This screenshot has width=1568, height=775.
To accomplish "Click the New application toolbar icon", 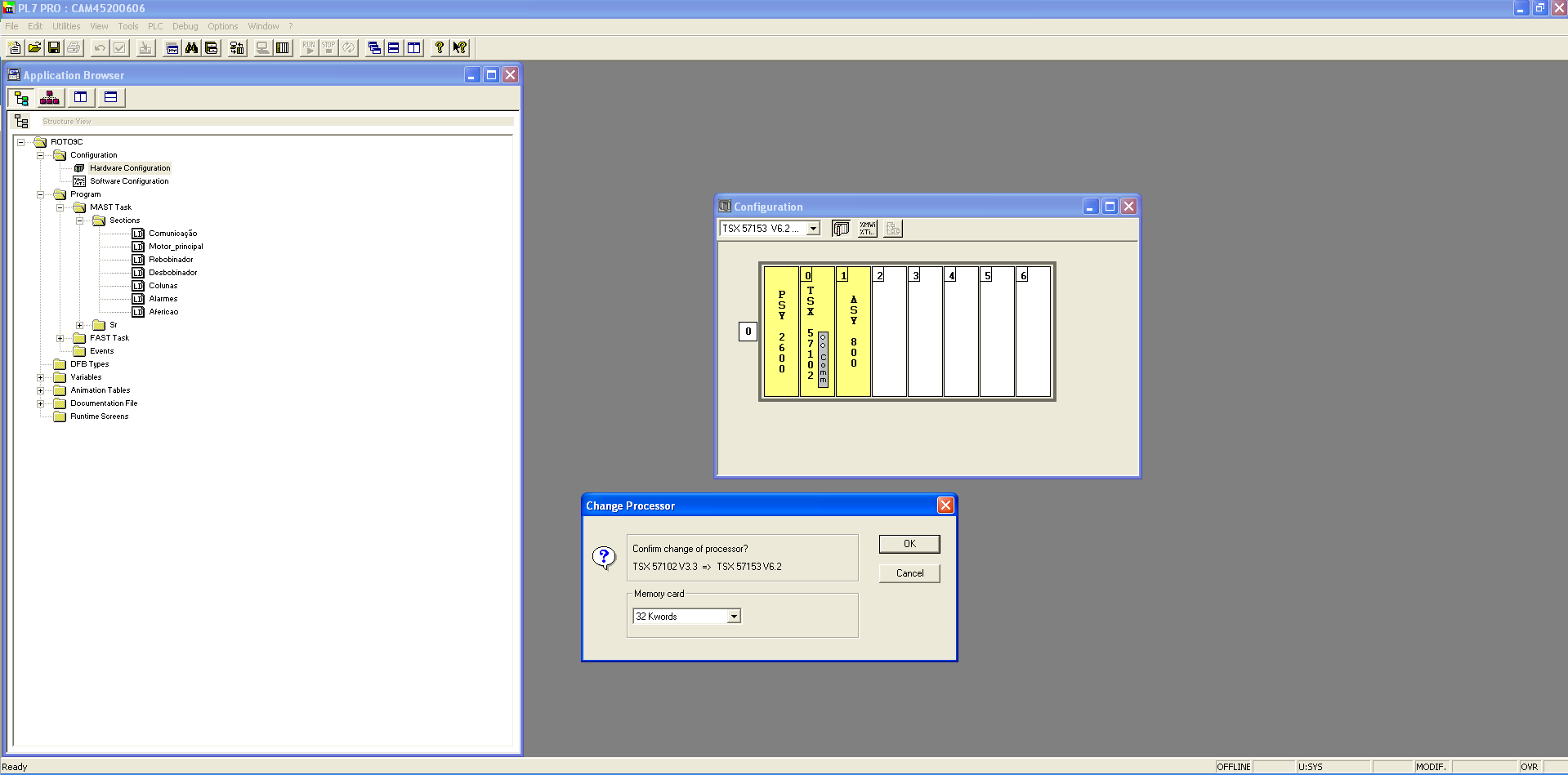I will 15,47.
